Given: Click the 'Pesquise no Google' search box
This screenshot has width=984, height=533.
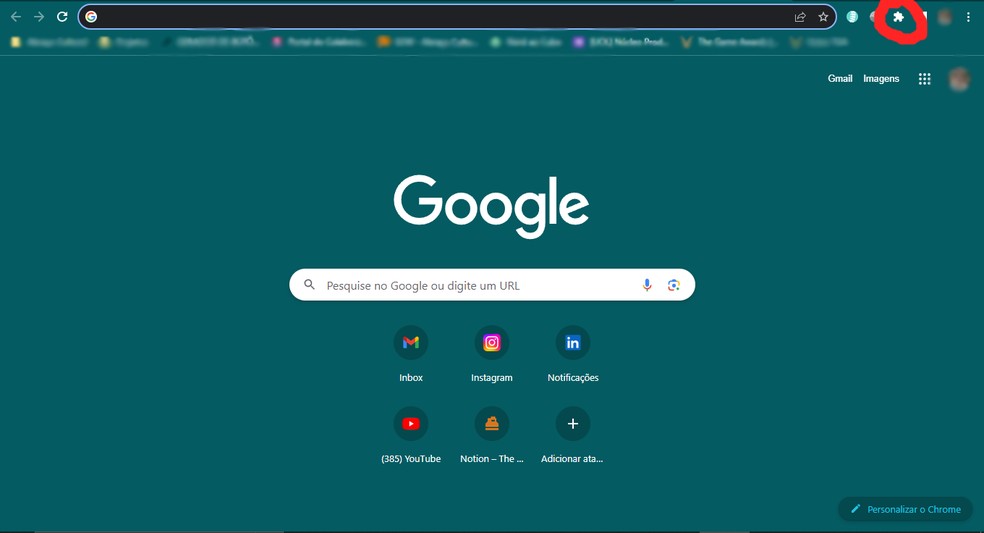Looking at the screenshot, I should pos(492,285).
